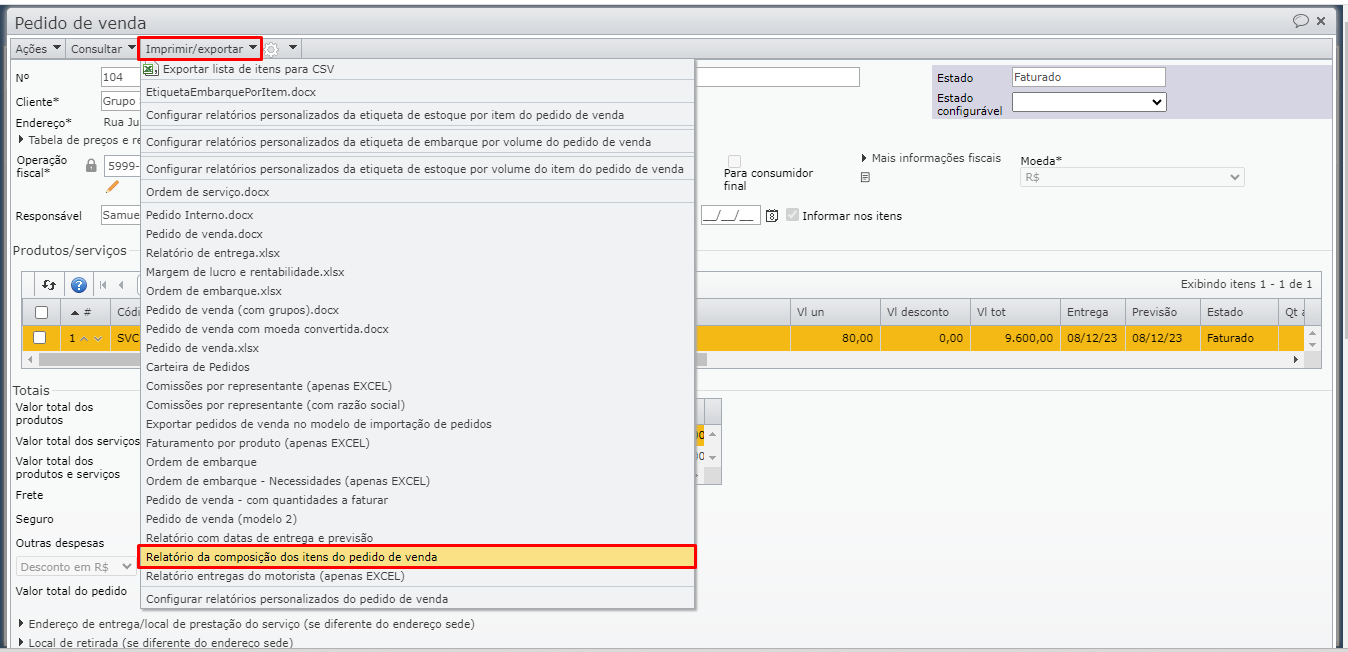Screen dimensions: 1348x652
Task: Choose Exportar pedidos de venda no modelo de importação
Action: pos(417,424)
